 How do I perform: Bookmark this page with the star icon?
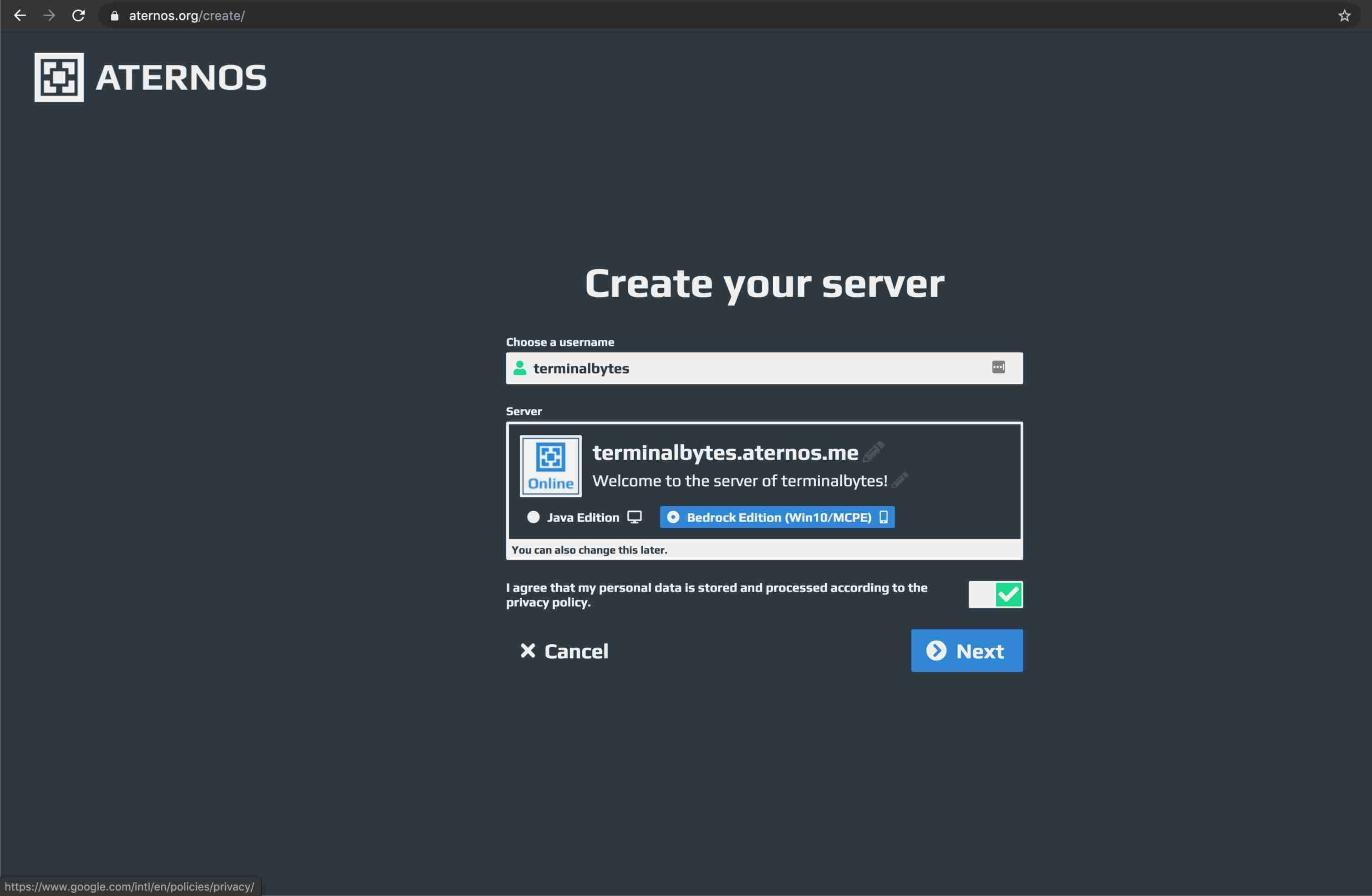pyautogui.click(x=1344, y=15)
